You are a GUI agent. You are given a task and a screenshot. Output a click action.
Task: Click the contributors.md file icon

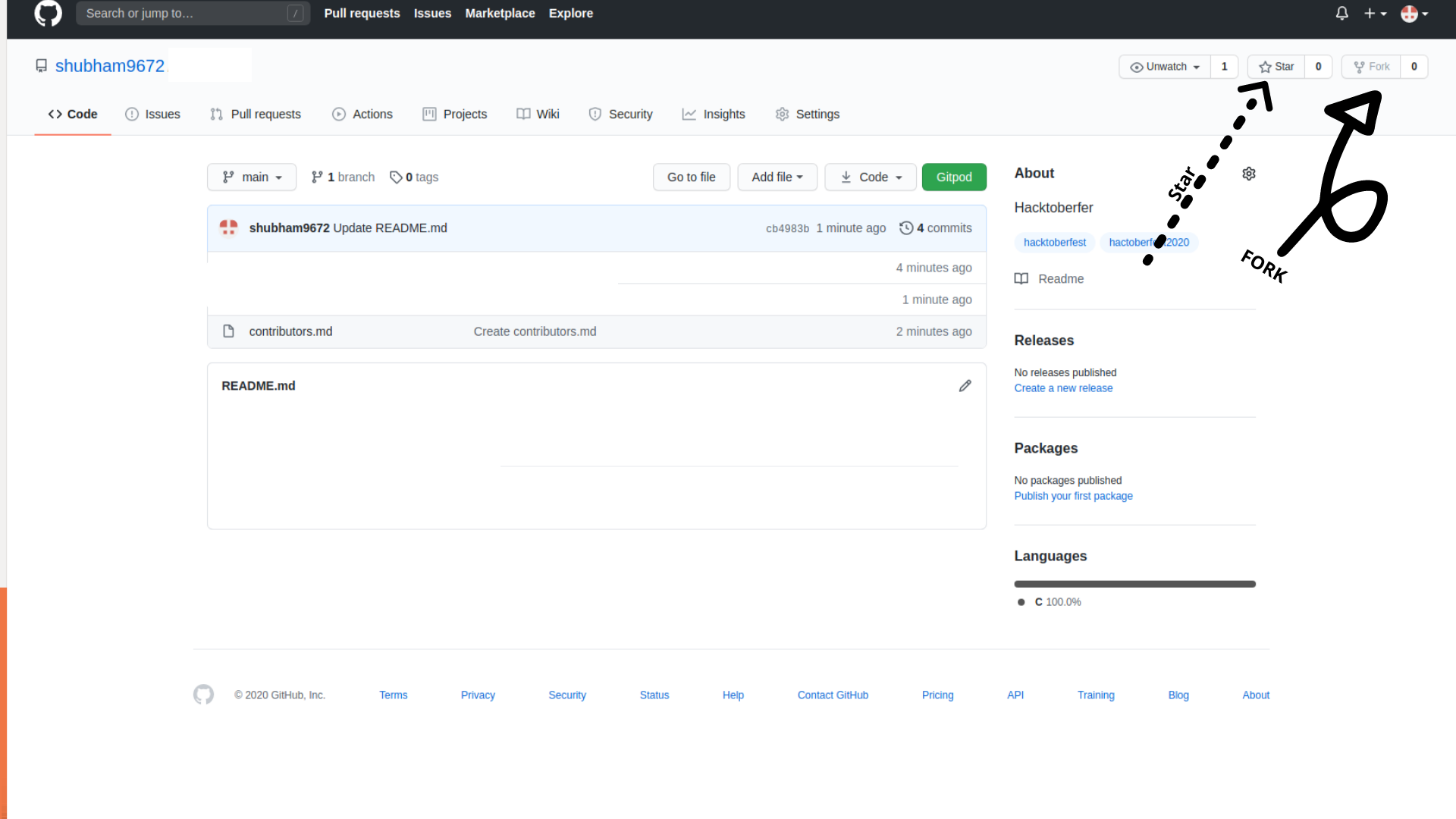click(x=228, y=331)
